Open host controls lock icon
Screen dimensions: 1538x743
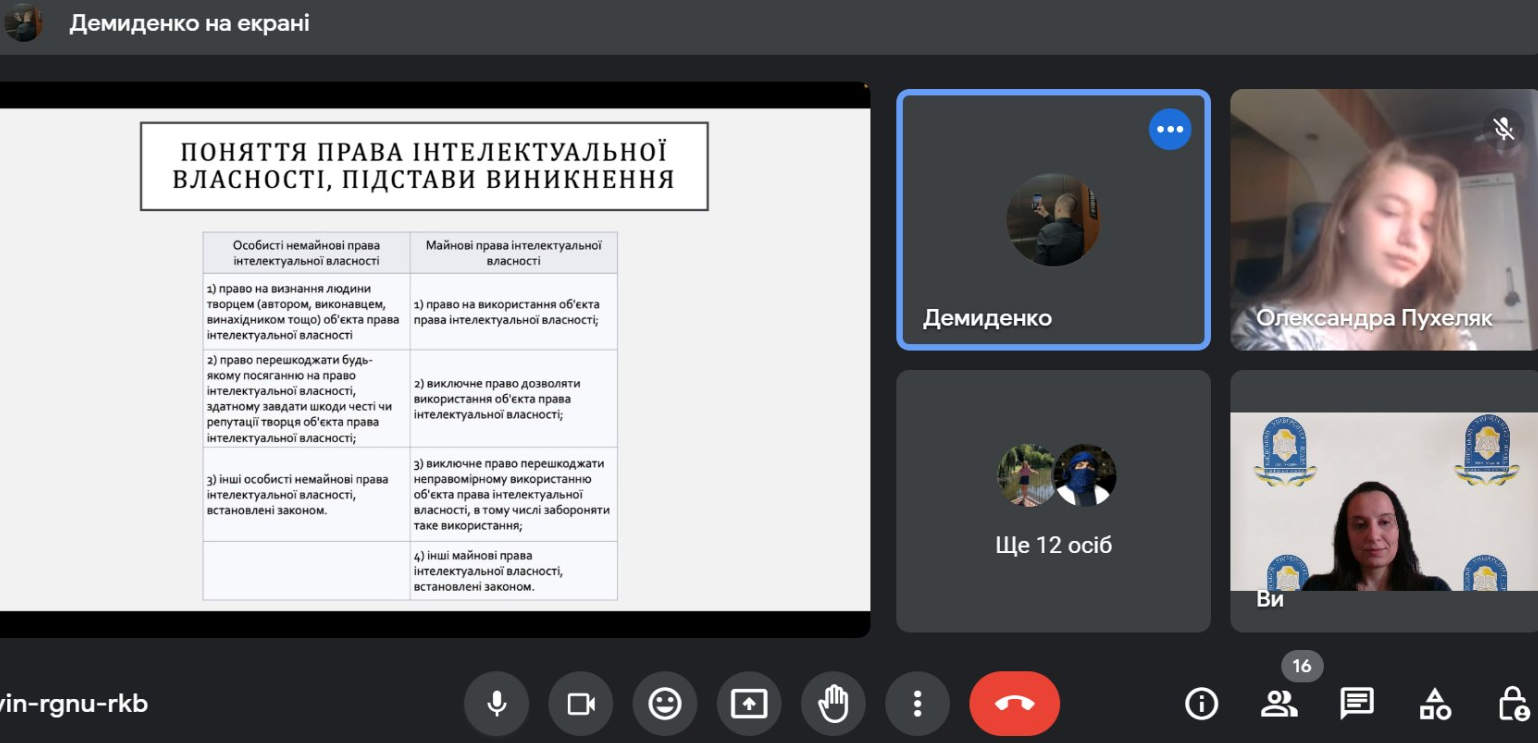(x=1512, y=704)
